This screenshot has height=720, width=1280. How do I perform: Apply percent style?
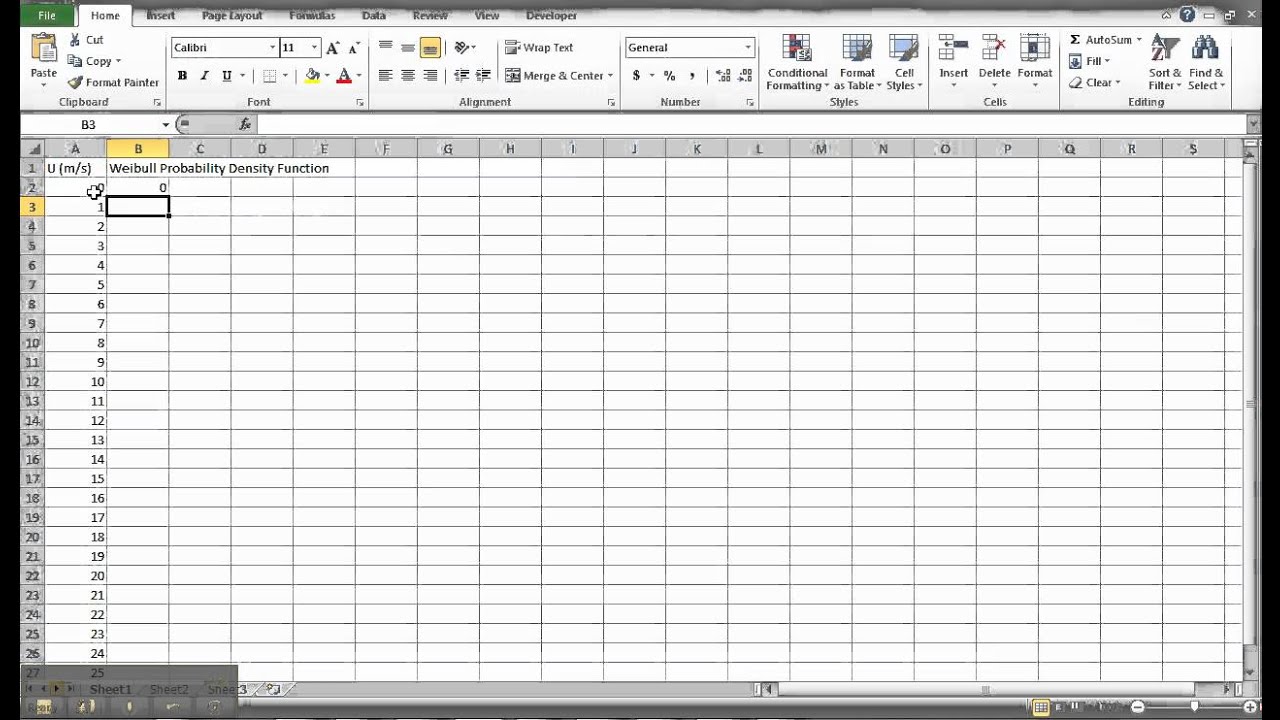tap(669, 76)
